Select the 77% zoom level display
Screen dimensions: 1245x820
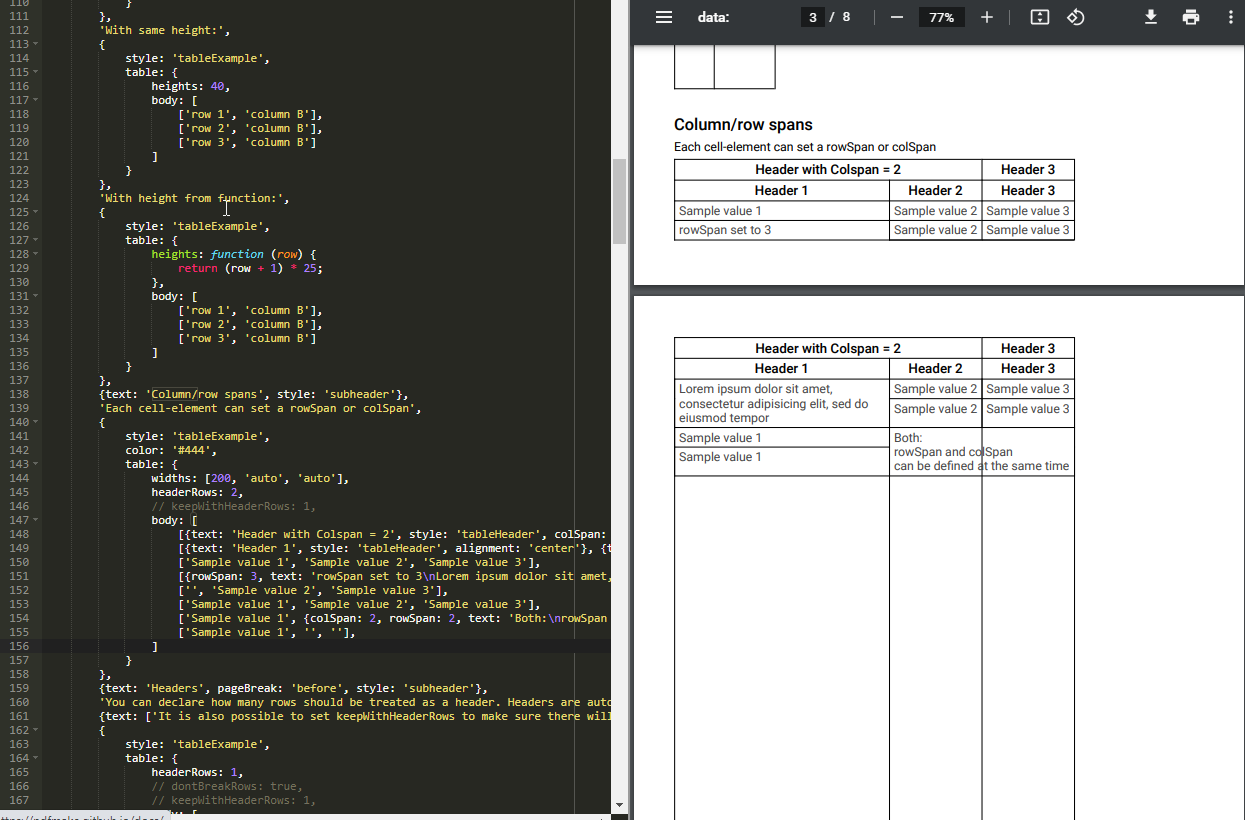point(941,16)
